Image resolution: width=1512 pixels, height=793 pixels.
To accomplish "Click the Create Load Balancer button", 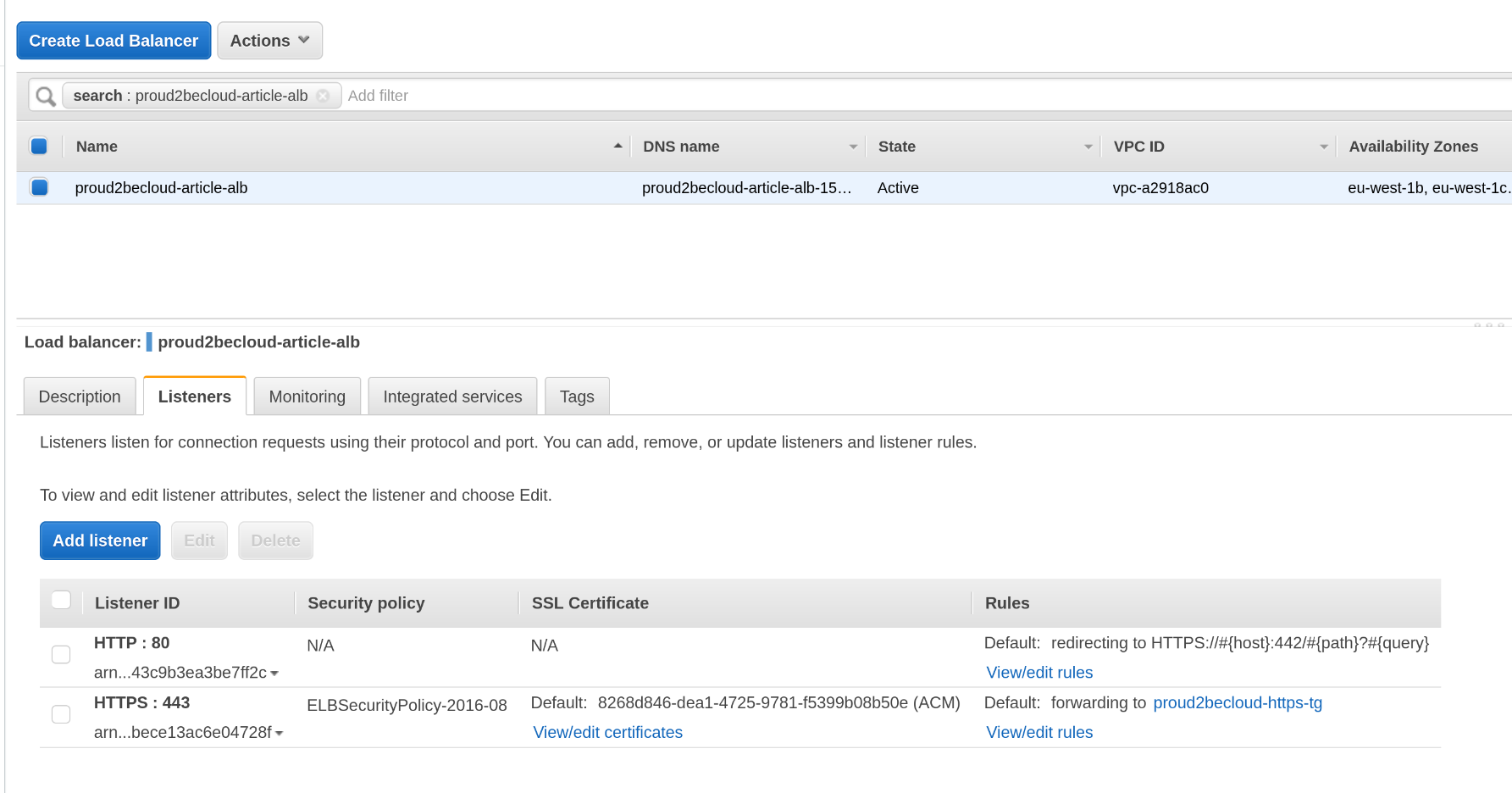I will [114, 41].
